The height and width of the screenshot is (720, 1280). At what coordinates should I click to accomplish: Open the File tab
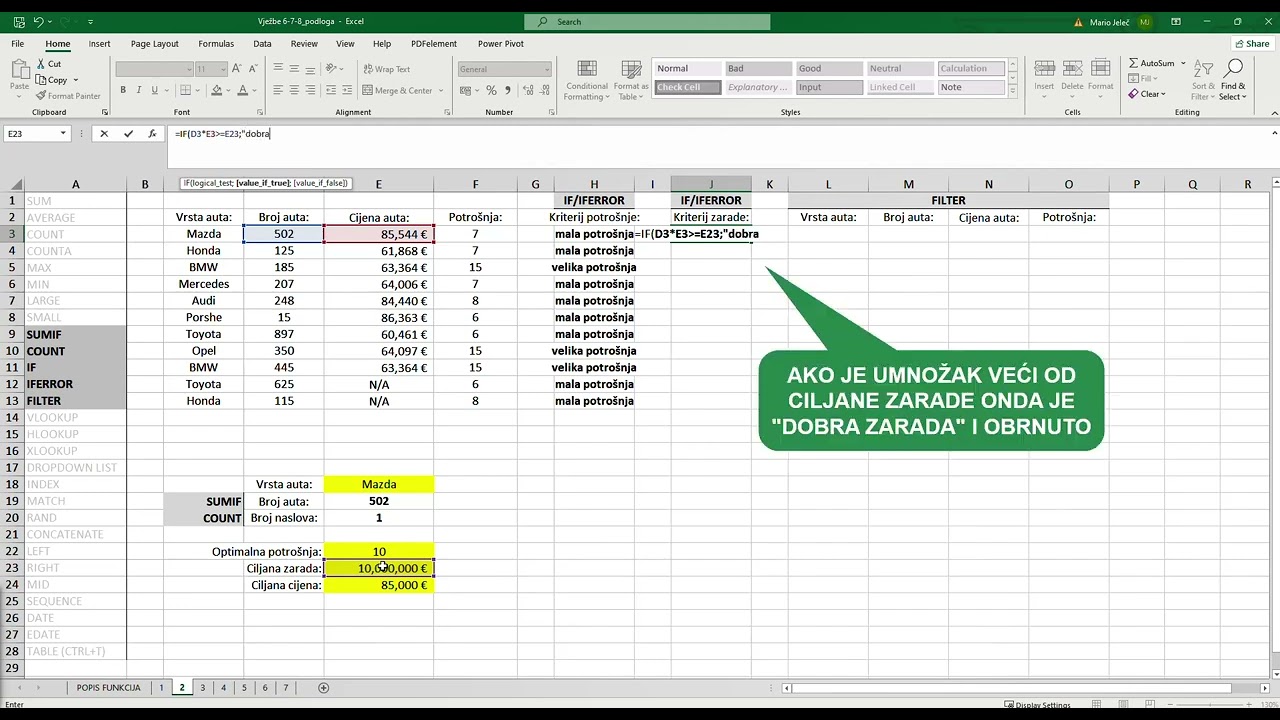tap(18, 44)
